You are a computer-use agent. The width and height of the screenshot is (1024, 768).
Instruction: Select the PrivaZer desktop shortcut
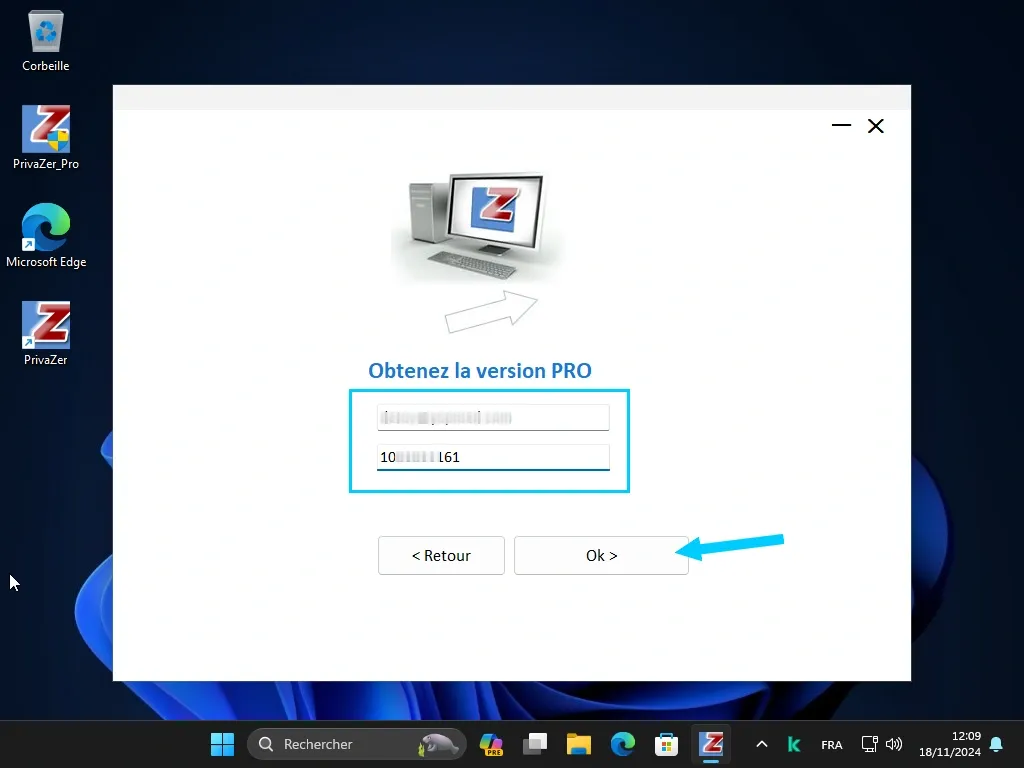click(46, 334)
